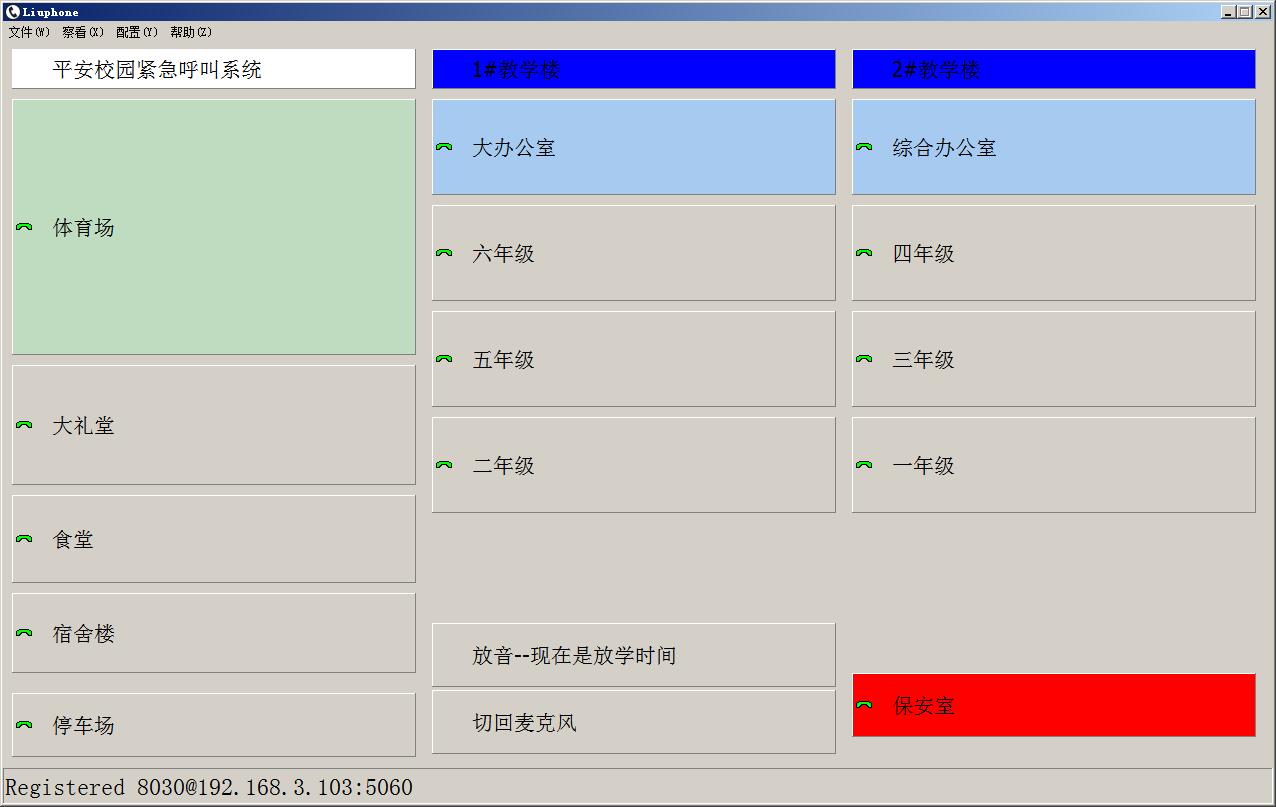Call the 一年级 classroom button
The width and height of the screenshot is (1276, 807).
pos(1054,465)
